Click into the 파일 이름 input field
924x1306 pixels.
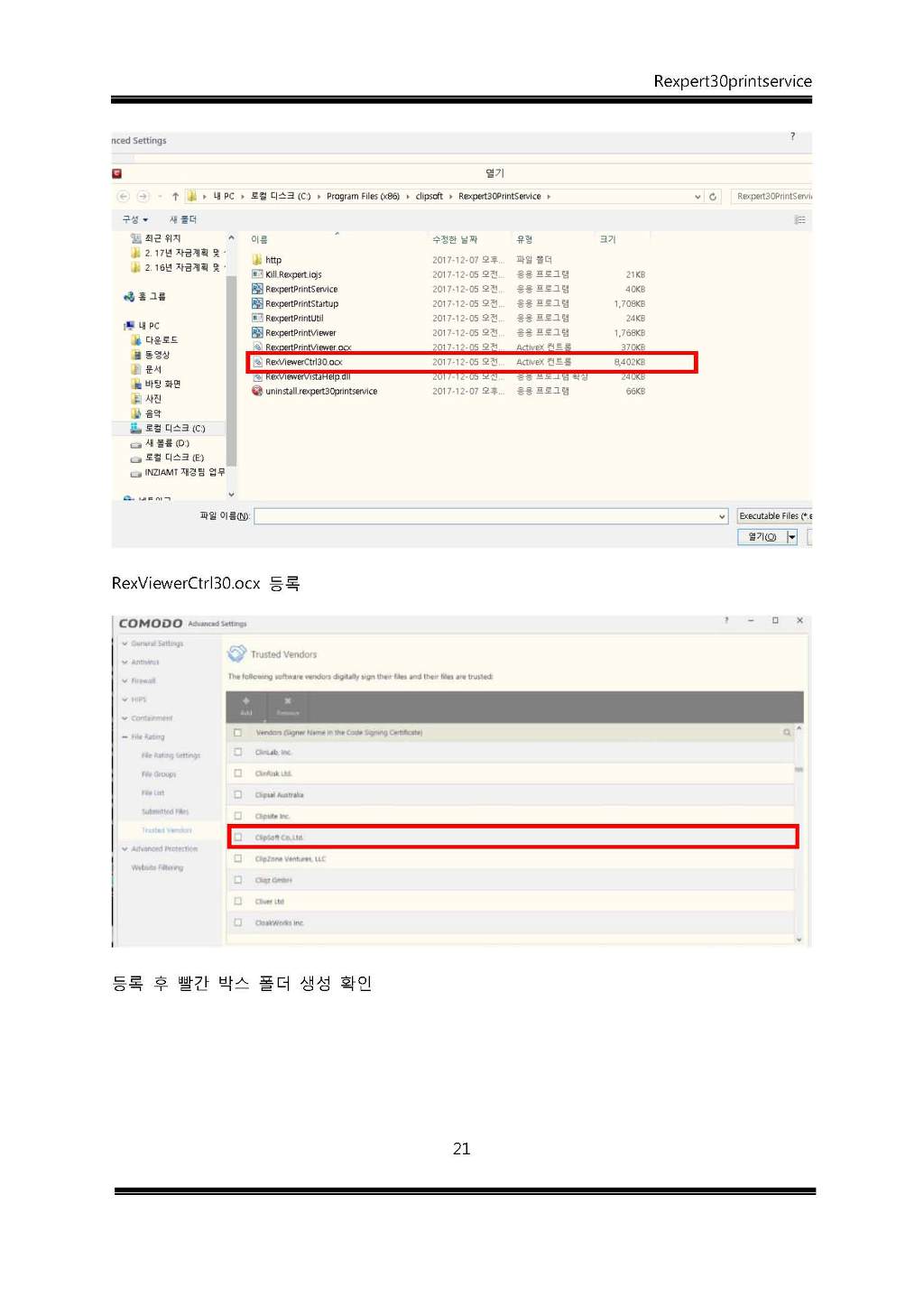491,516
